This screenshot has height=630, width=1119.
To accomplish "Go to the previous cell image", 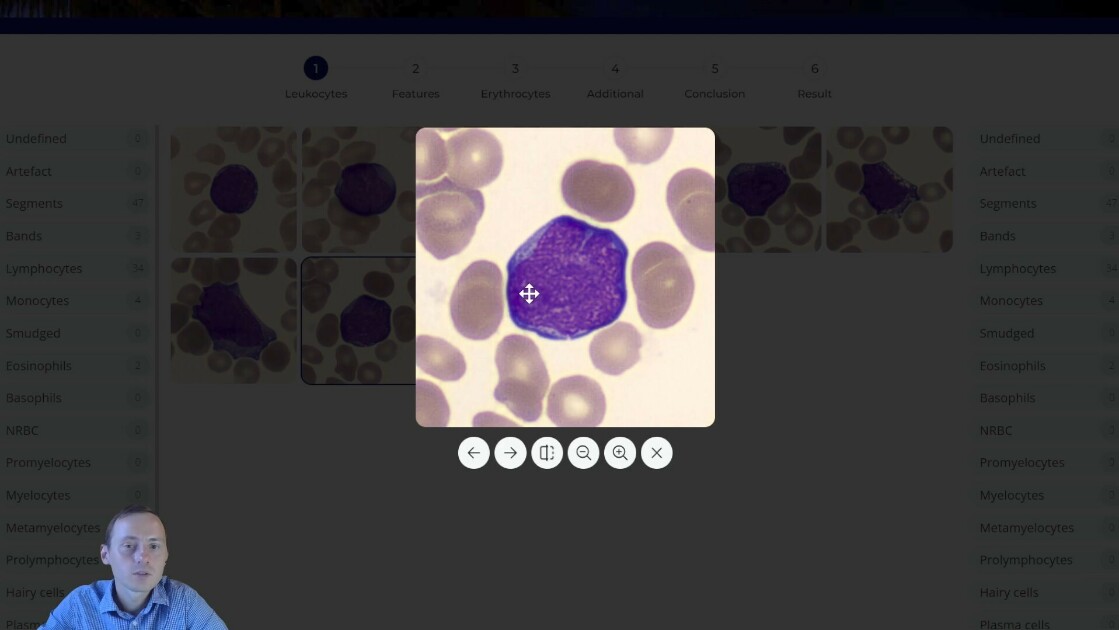I will (x=474, y=453).
